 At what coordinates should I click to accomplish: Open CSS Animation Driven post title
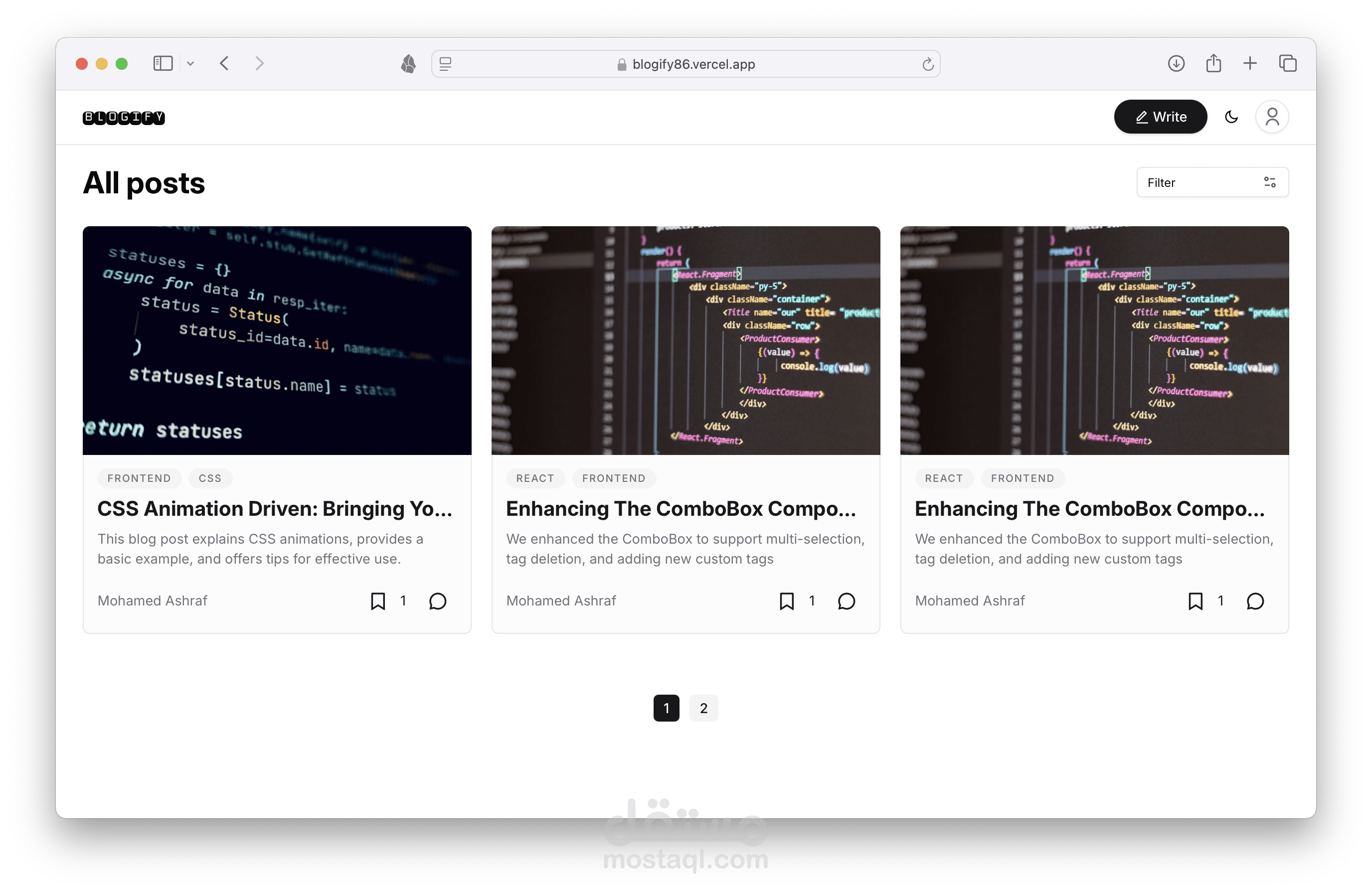coord(275,509)
